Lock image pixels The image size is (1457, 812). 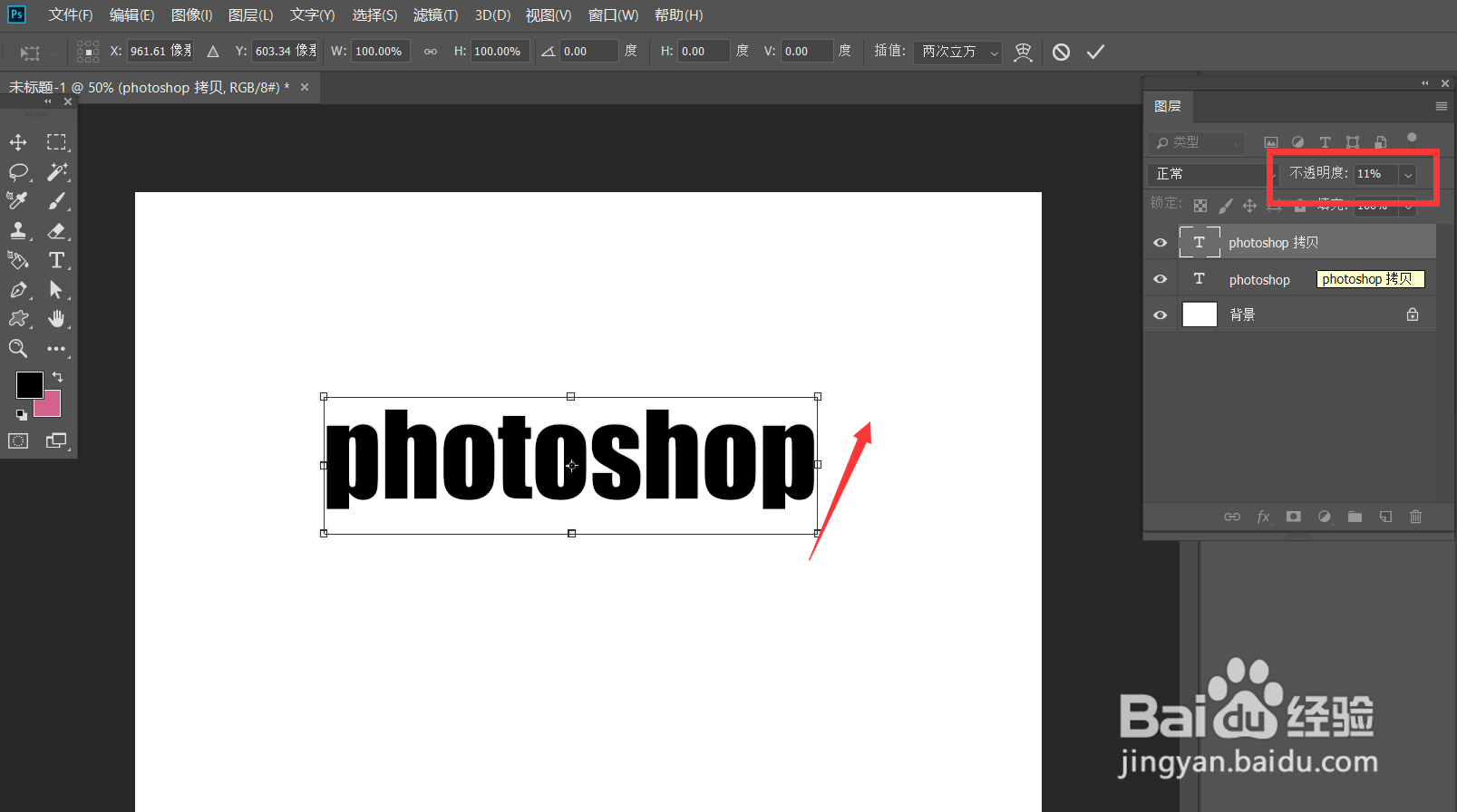click(x=1226, y=206)
